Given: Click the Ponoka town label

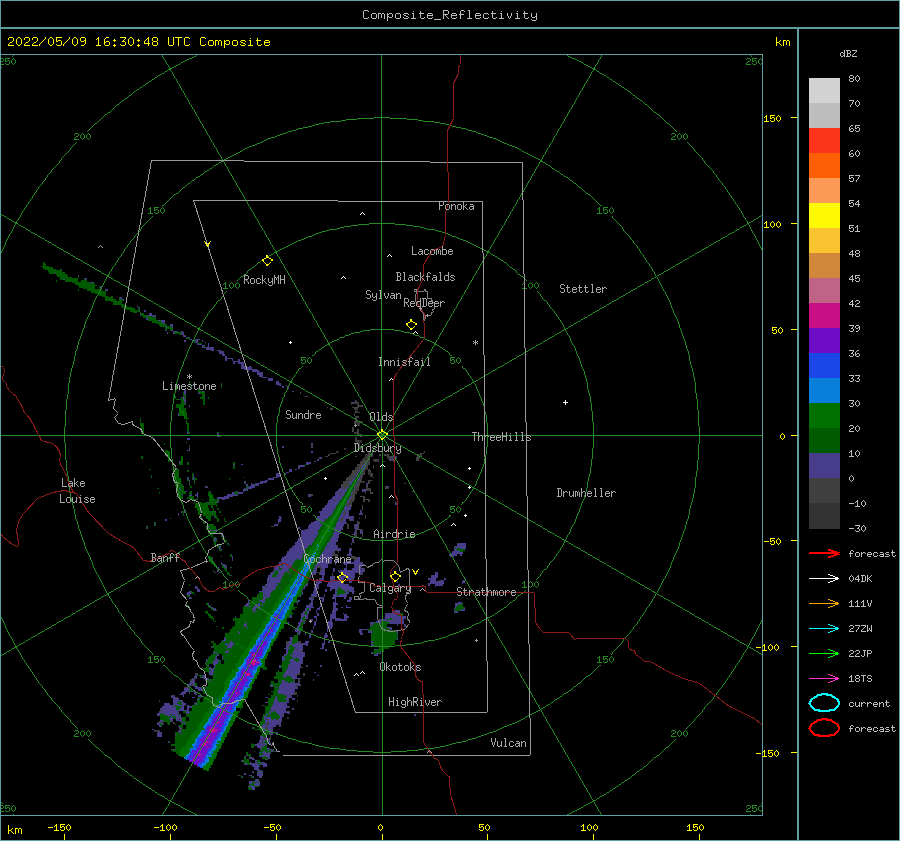Looking at the screenshot, I should pos(456,206).
